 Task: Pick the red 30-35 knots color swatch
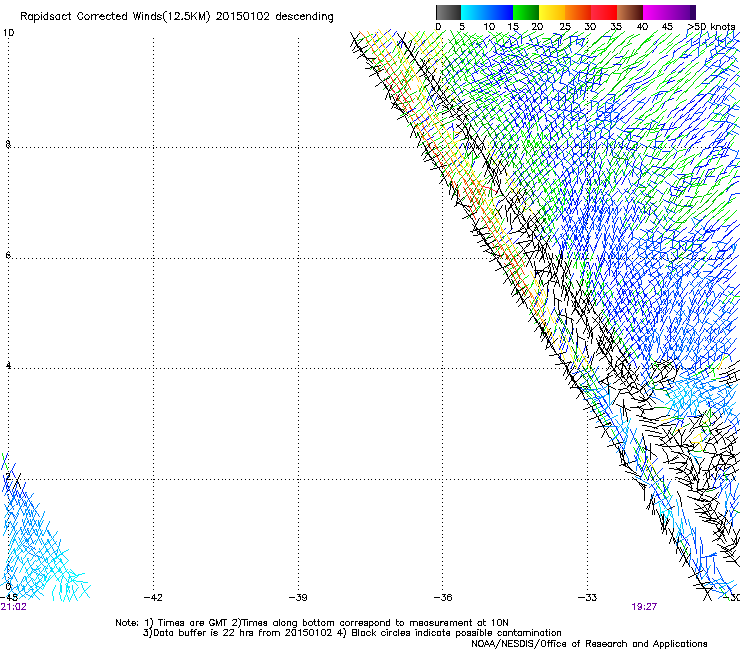pyautogui.click(x=604, y=12)
